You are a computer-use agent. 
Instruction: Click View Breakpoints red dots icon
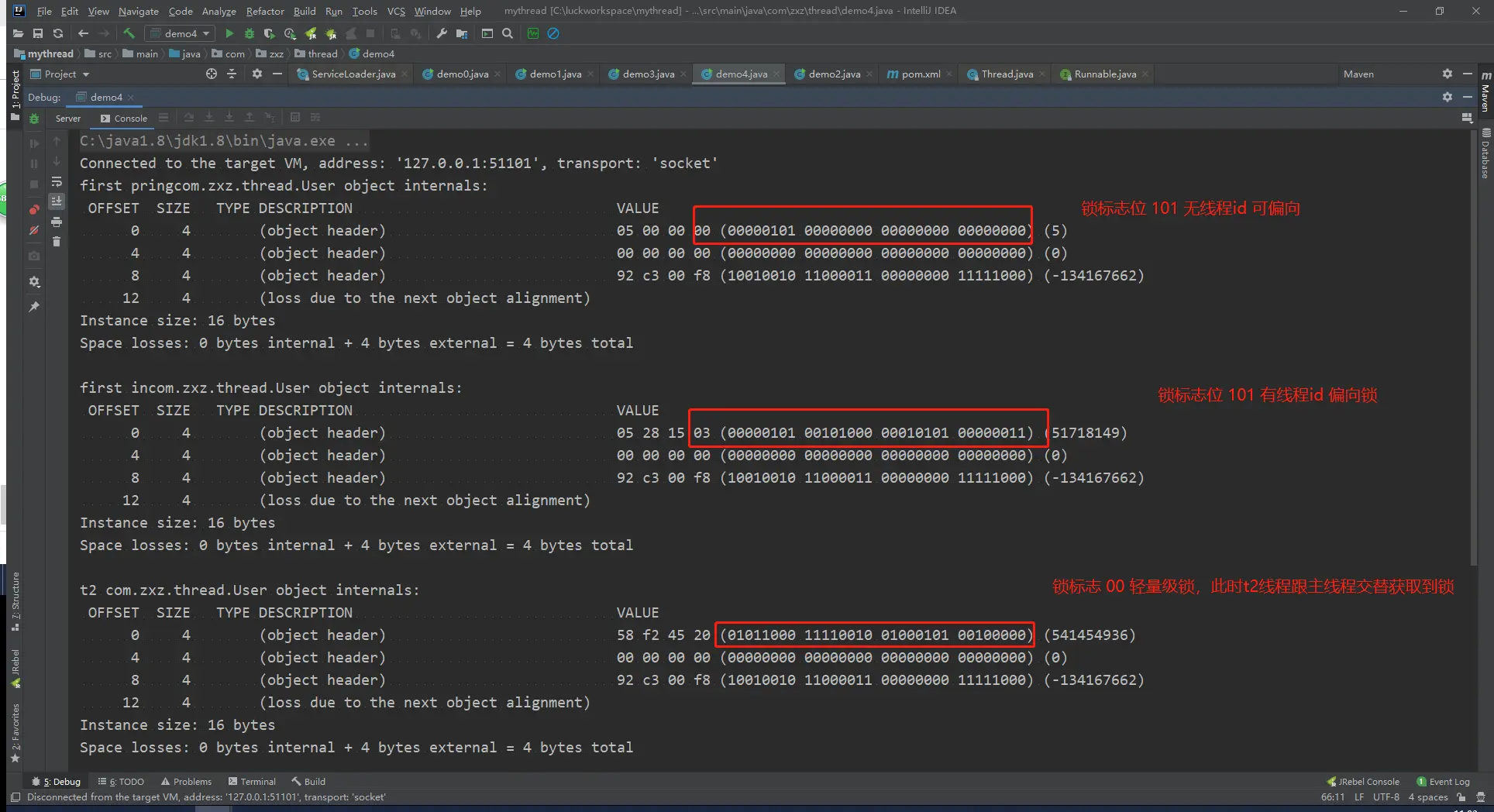coord(34,209)
